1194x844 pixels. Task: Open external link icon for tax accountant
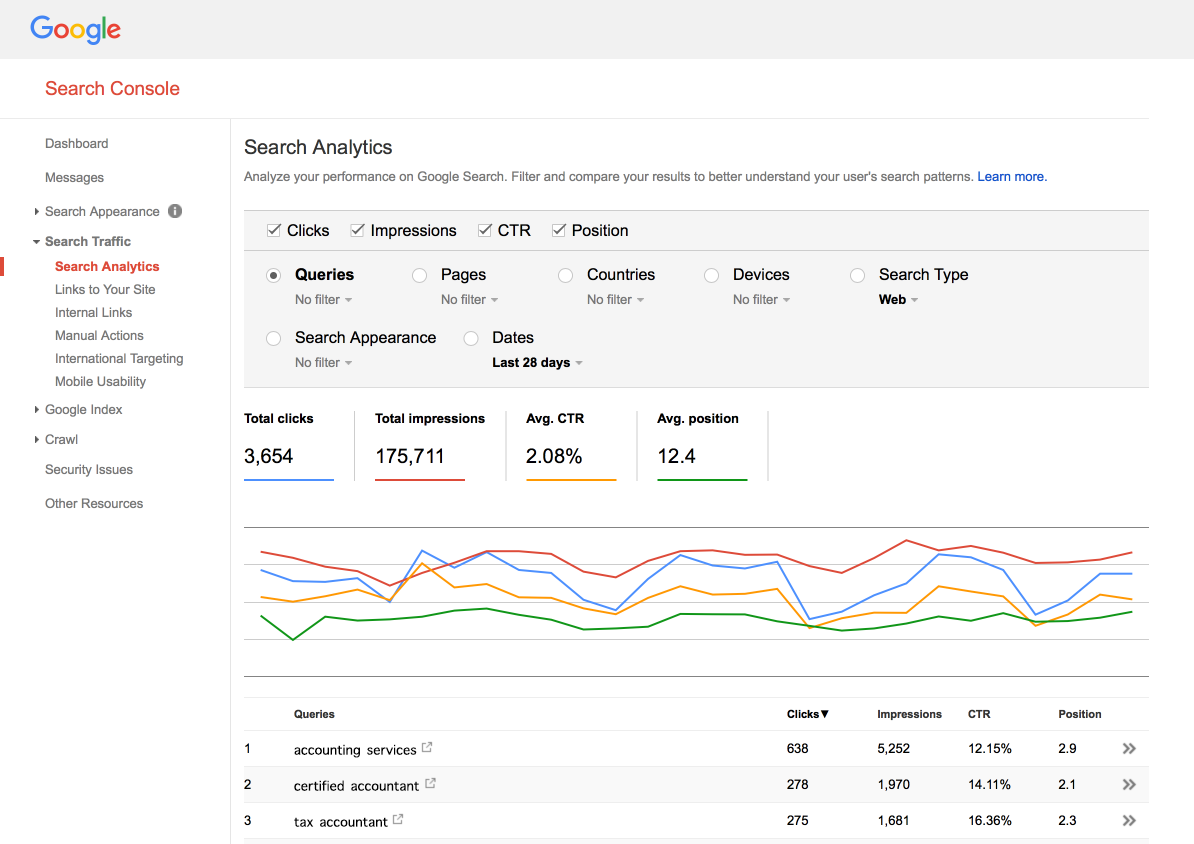398,820
